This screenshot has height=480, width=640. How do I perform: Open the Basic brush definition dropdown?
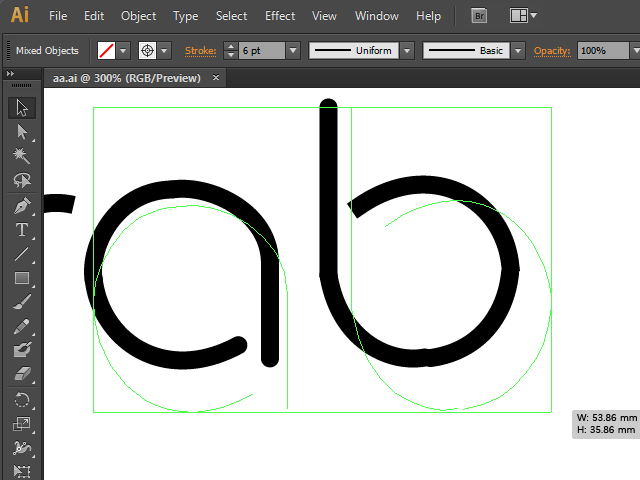pos(518,51)
